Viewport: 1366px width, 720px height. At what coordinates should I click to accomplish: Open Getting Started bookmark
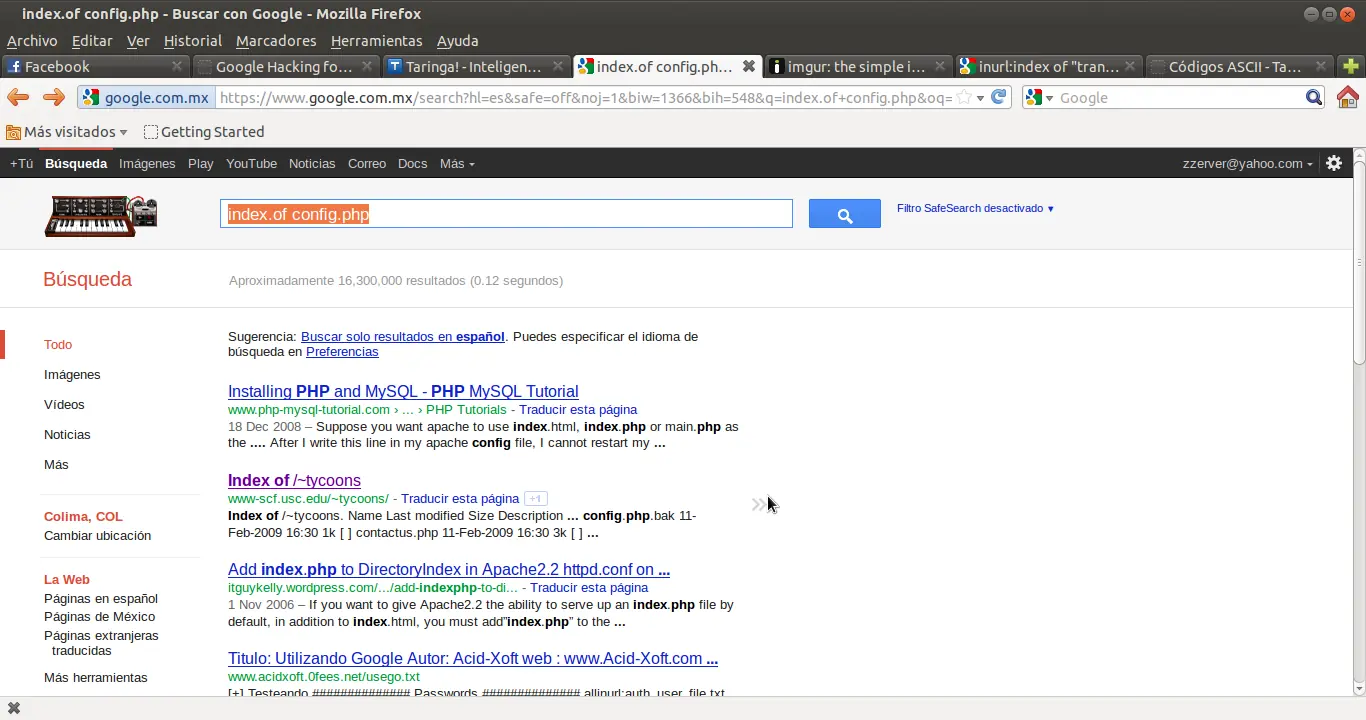(x=204, y=132)
